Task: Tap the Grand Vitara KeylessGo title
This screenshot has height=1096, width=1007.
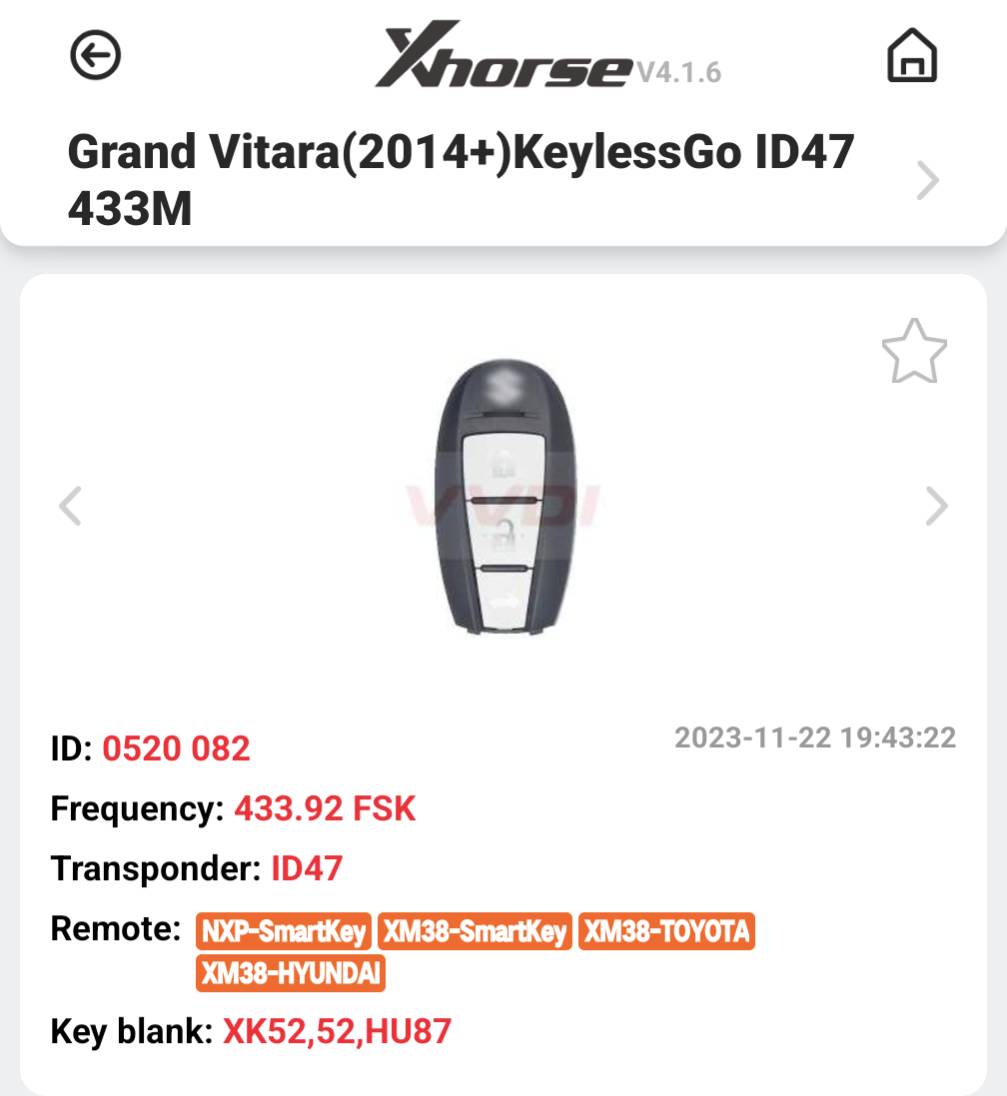Action: pyautogui.click(x=461, y=180)
